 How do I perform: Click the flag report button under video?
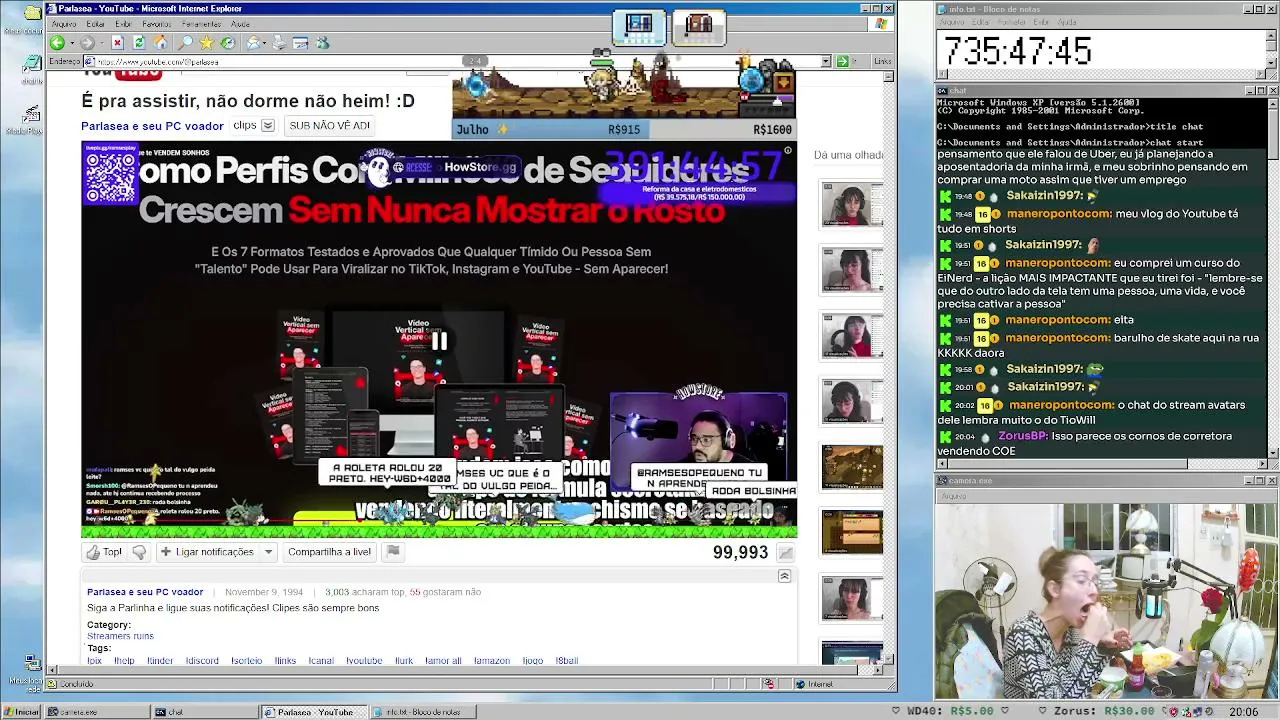pyautogui.click(x=393, y=552)
